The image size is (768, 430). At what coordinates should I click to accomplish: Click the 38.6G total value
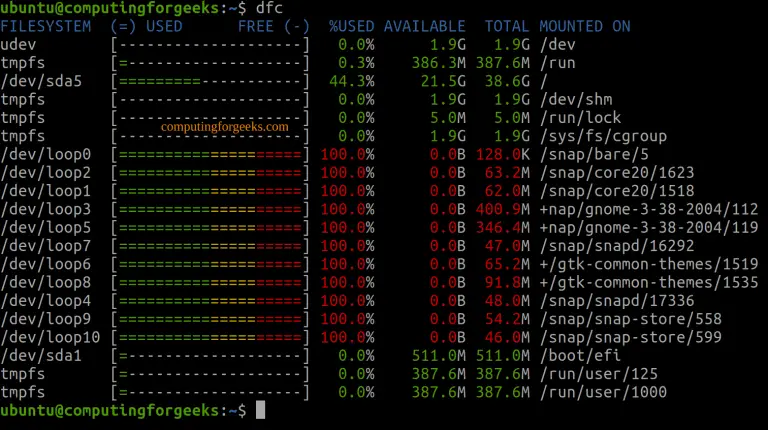tap(507, 81)
